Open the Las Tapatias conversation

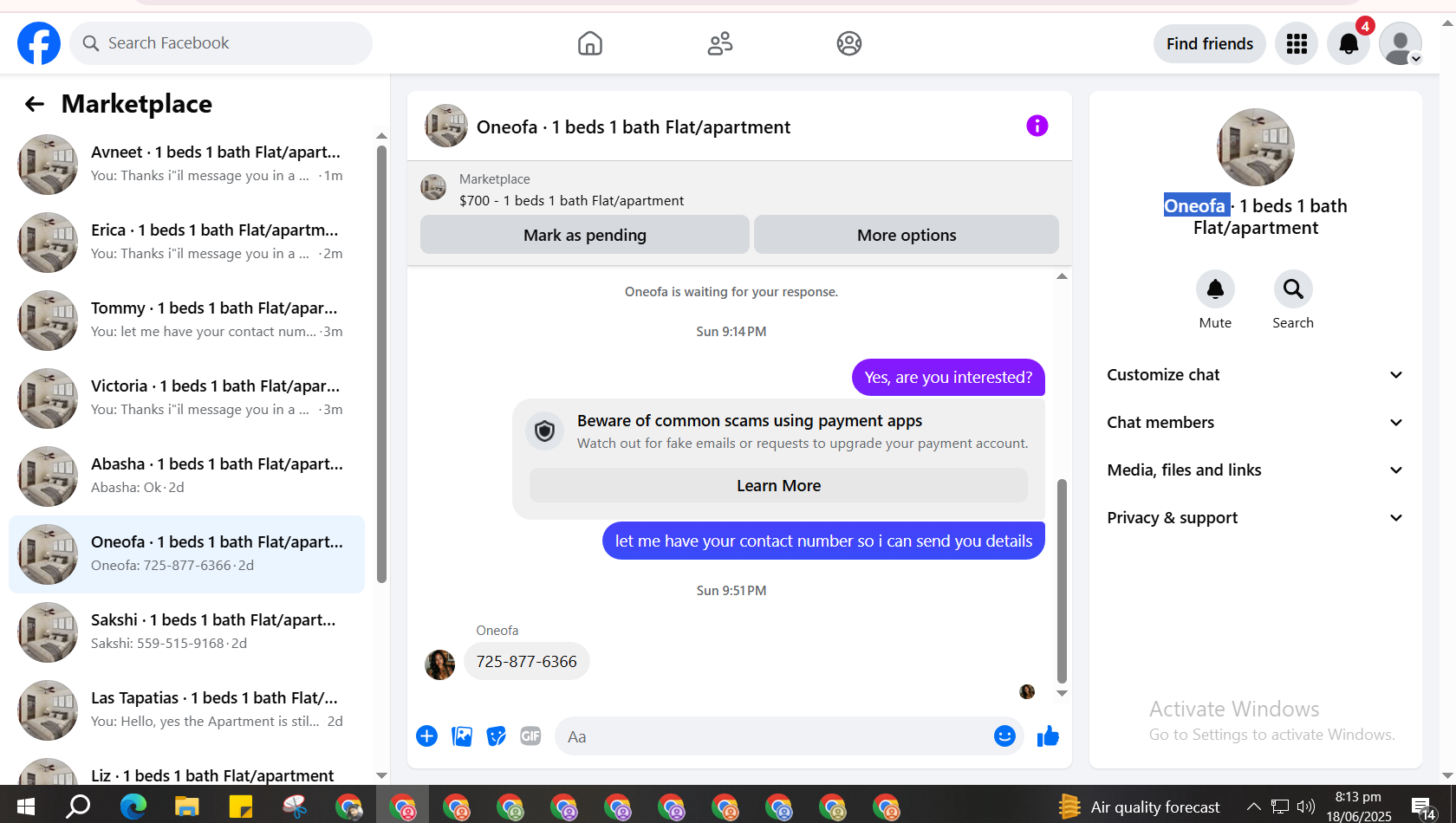(186, 710)
